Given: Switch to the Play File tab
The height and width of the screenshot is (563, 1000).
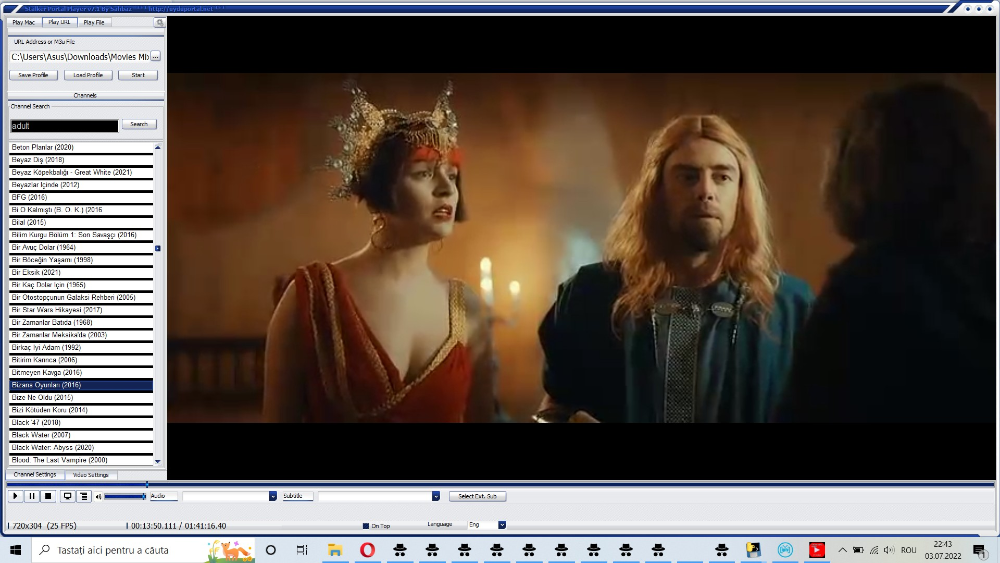Looking at the screenshot, I should click(x=94, y=22).
